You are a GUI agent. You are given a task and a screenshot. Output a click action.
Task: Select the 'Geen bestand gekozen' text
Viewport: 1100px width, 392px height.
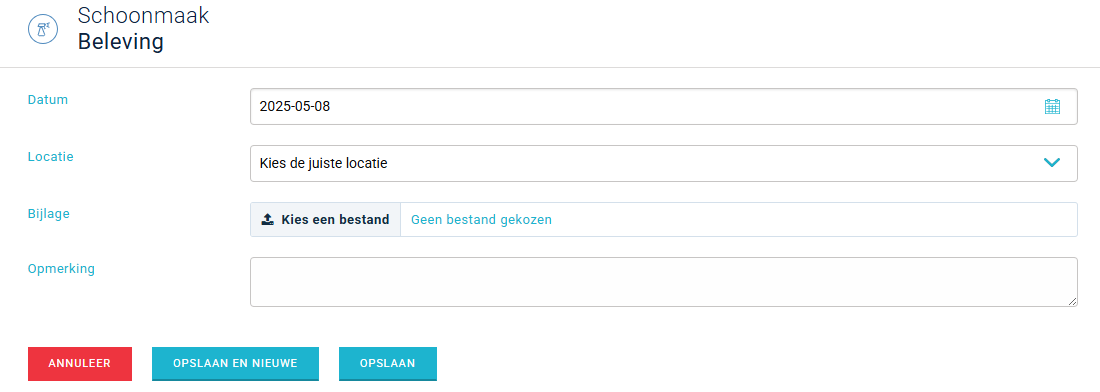click(x=481, y=219)
